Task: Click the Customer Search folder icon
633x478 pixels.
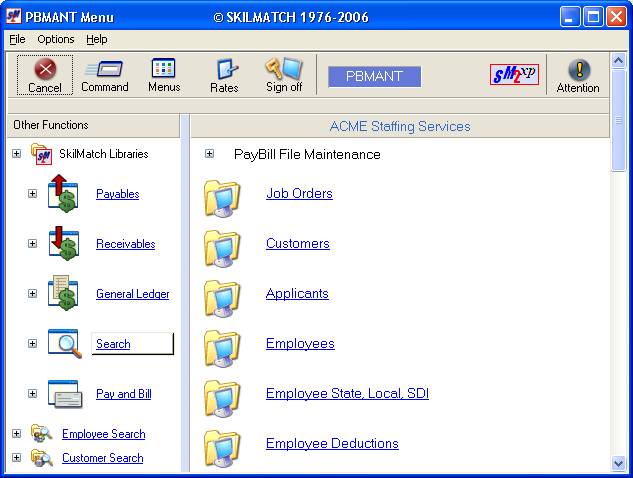Action: pos(41,458)
